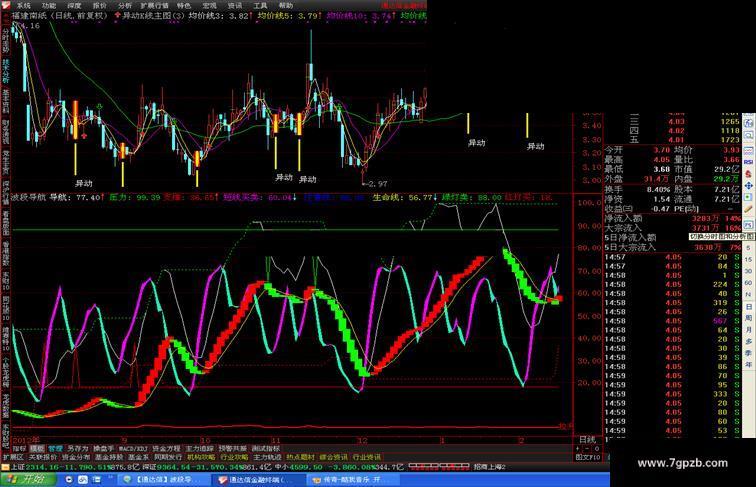Open the 功能 menu
The width and height of the screenshot is (756, 487).
pos(49,5)
